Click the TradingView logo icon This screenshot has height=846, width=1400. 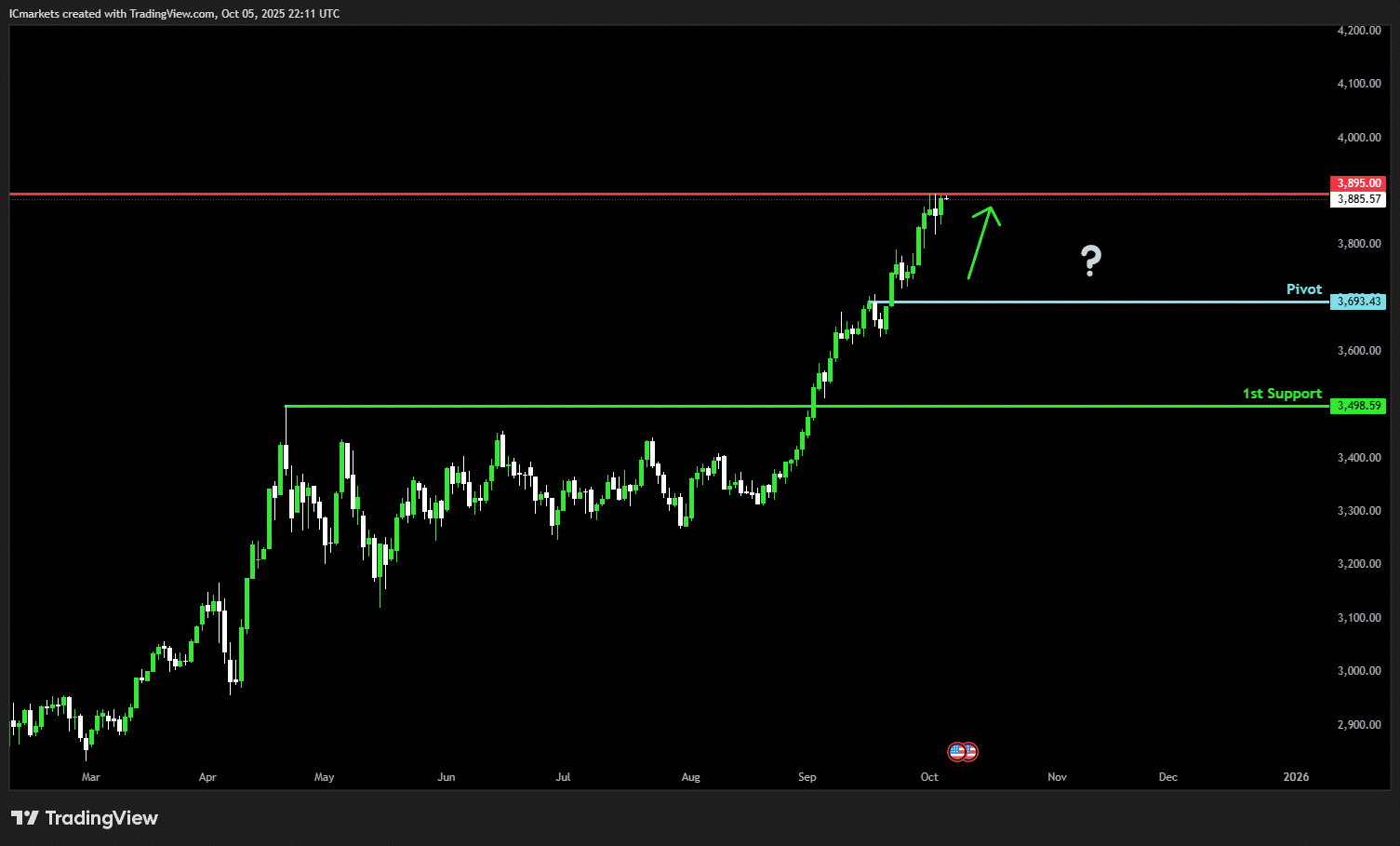[x=25, y=818]
